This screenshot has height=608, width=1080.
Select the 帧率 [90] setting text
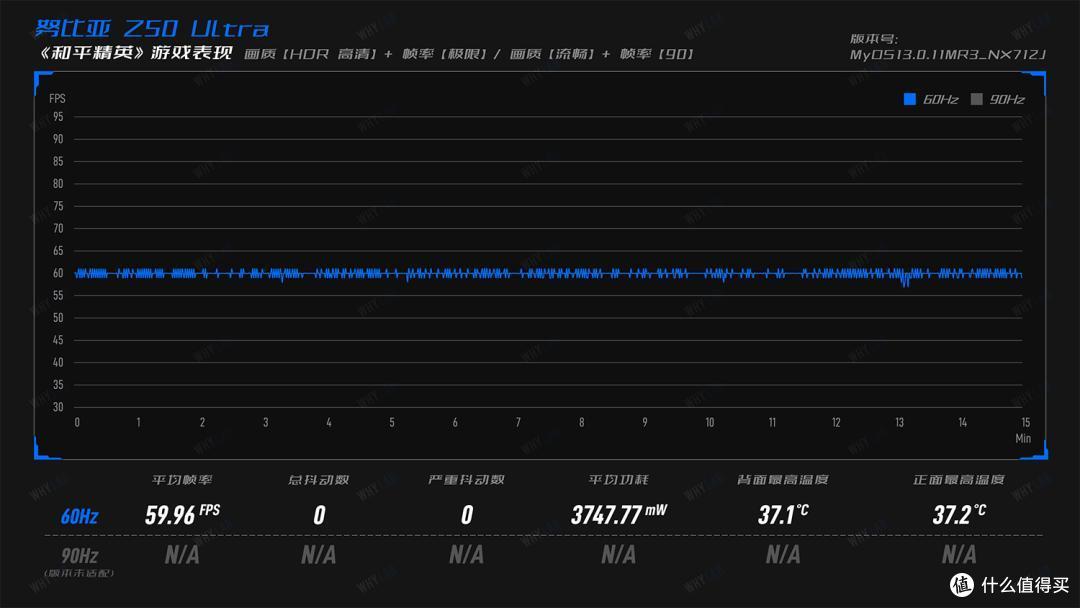point(656,54)
